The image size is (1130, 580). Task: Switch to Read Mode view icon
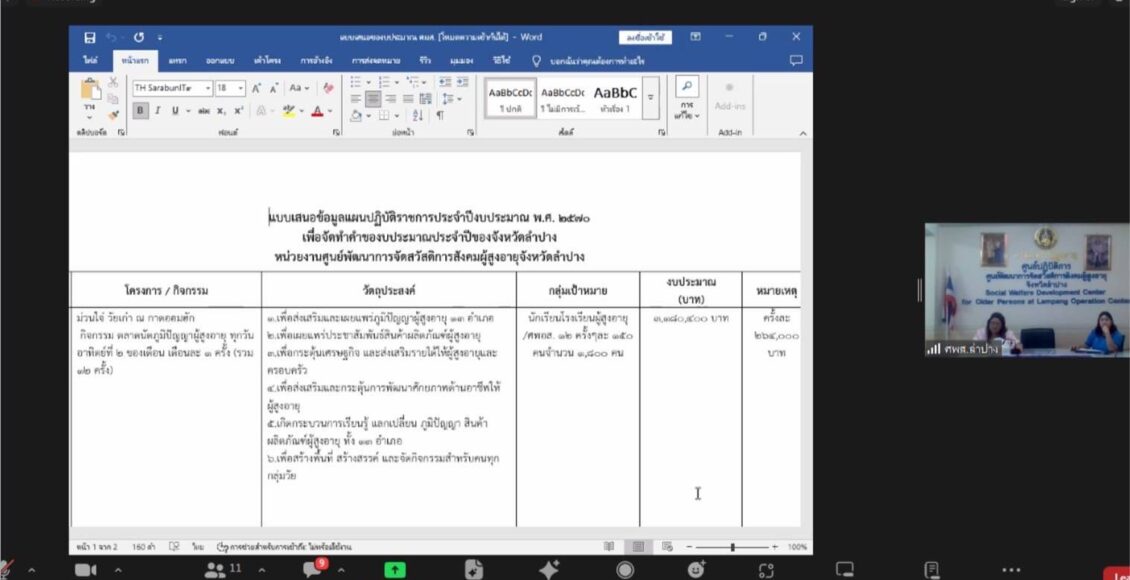610,547
